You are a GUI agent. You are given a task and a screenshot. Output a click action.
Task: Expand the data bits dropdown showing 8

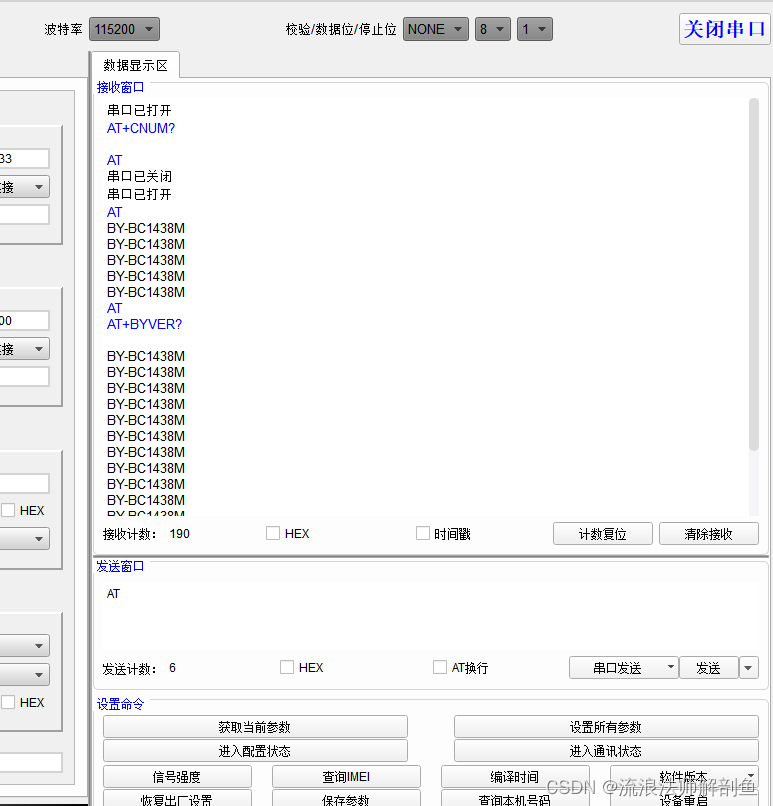[x=492, y=29]
